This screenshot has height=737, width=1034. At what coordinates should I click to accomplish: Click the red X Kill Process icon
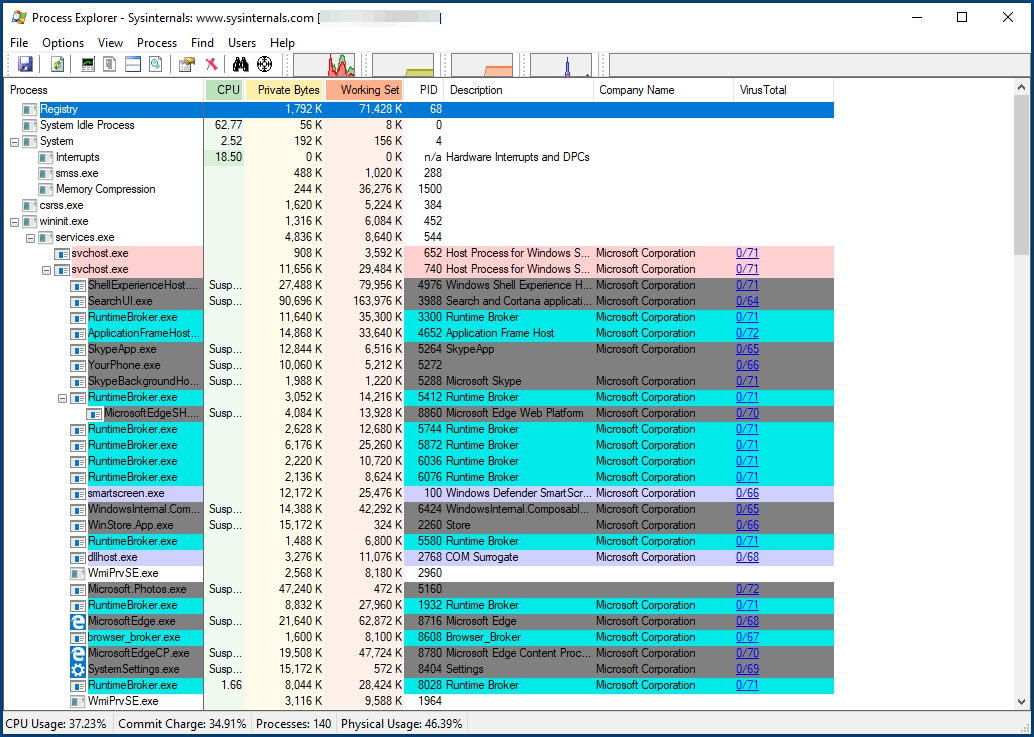pos(211,64)
